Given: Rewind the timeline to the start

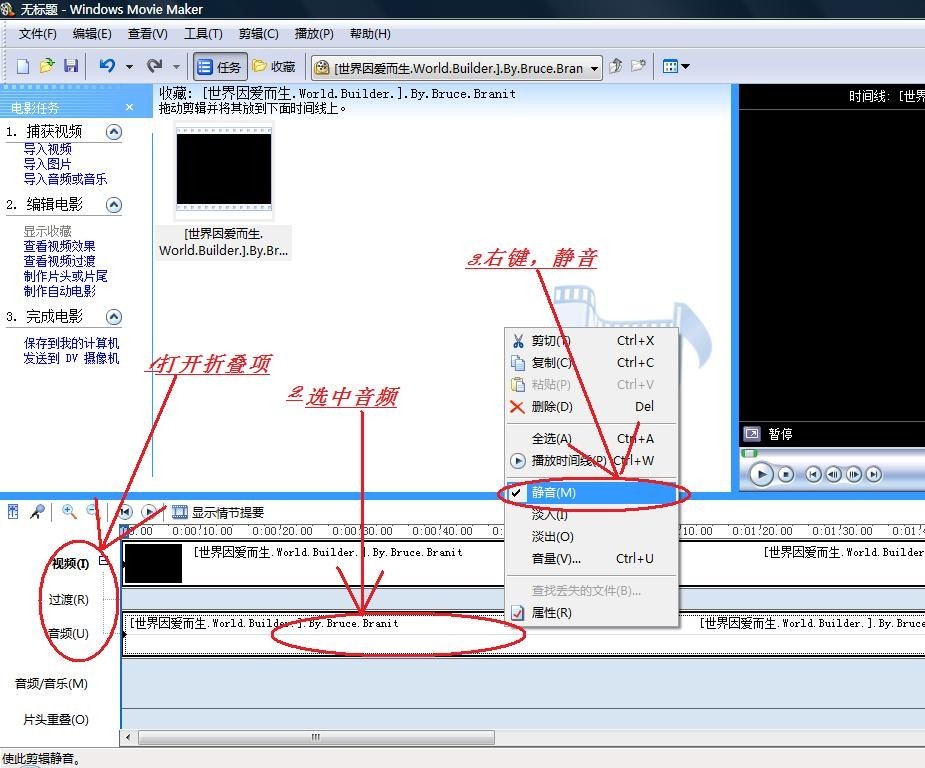Looking at the screenshot, I should (124, 511).
